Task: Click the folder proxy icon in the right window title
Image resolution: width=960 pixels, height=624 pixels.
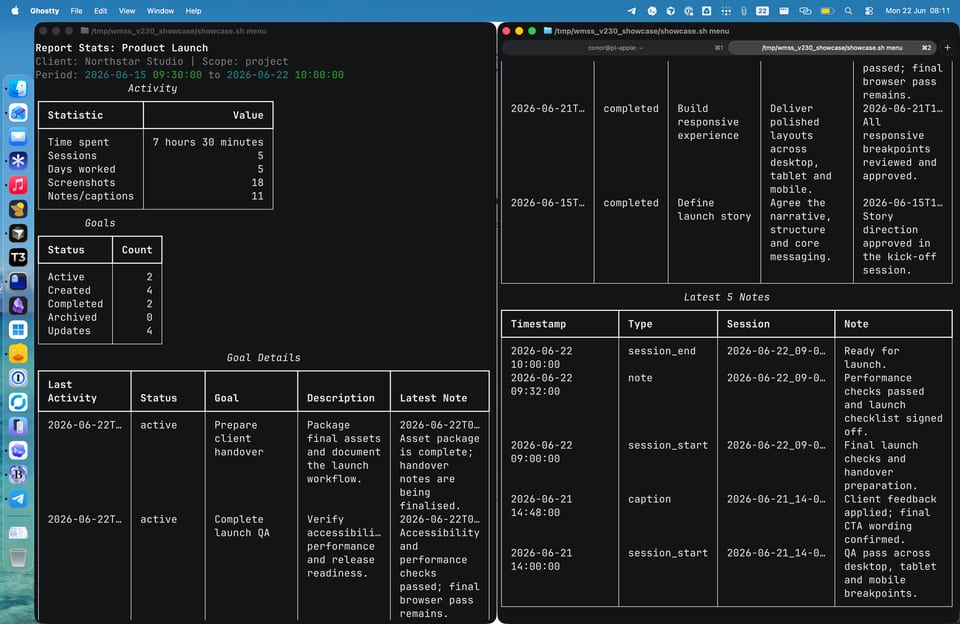Action: [x=547, y=31]
